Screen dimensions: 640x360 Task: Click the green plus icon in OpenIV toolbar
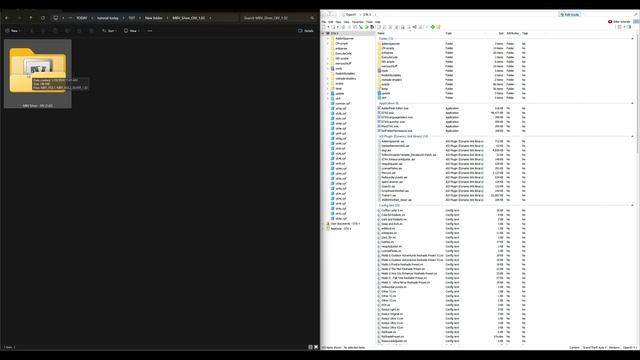coord(433,27)
